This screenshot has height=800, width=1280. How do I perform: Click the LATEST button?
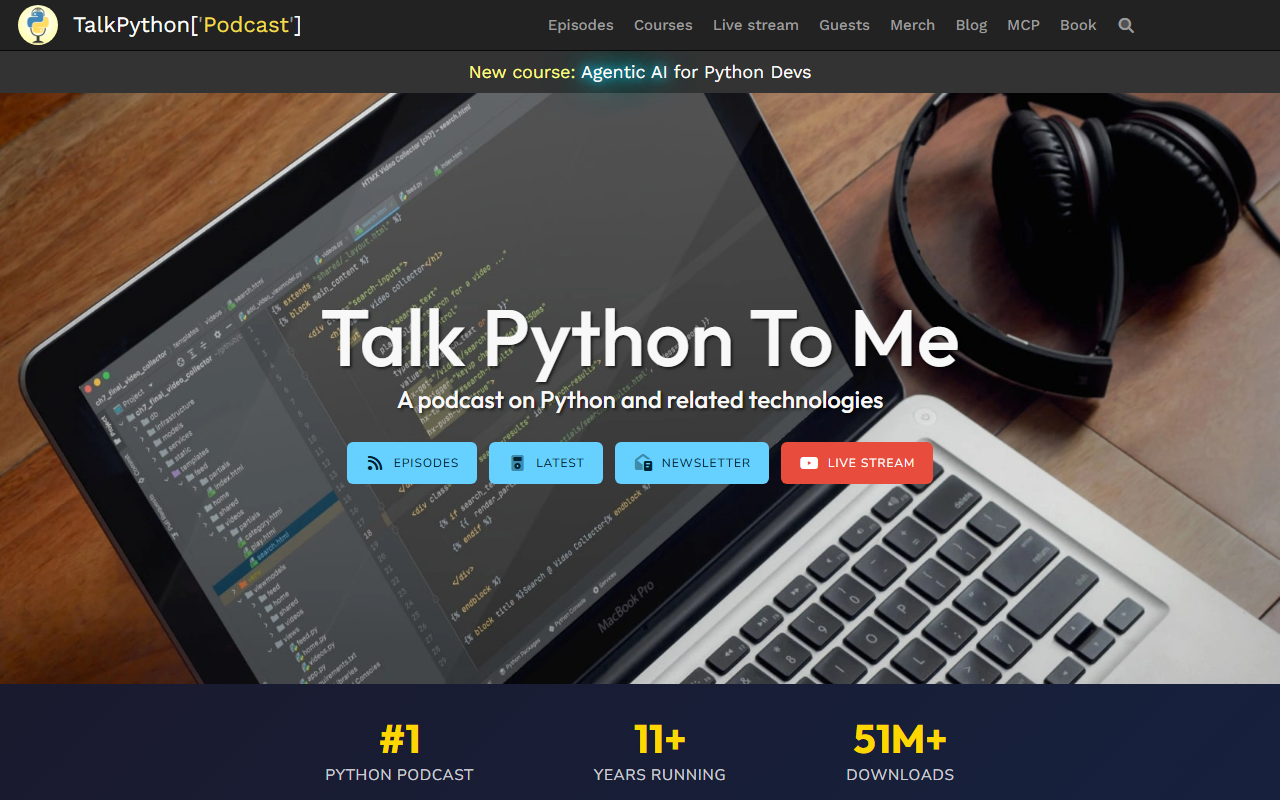point(546,463)
